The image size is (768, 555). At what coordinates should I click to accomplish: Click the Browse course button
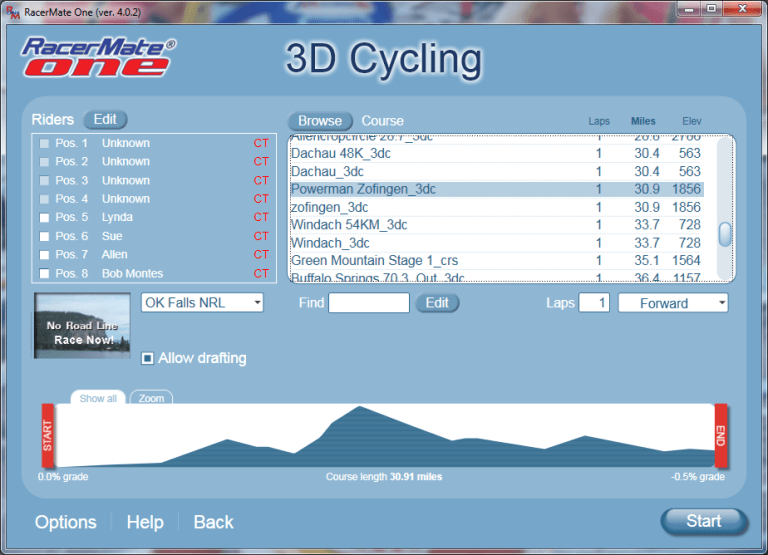pyautogui.click(x=321, y=121)
